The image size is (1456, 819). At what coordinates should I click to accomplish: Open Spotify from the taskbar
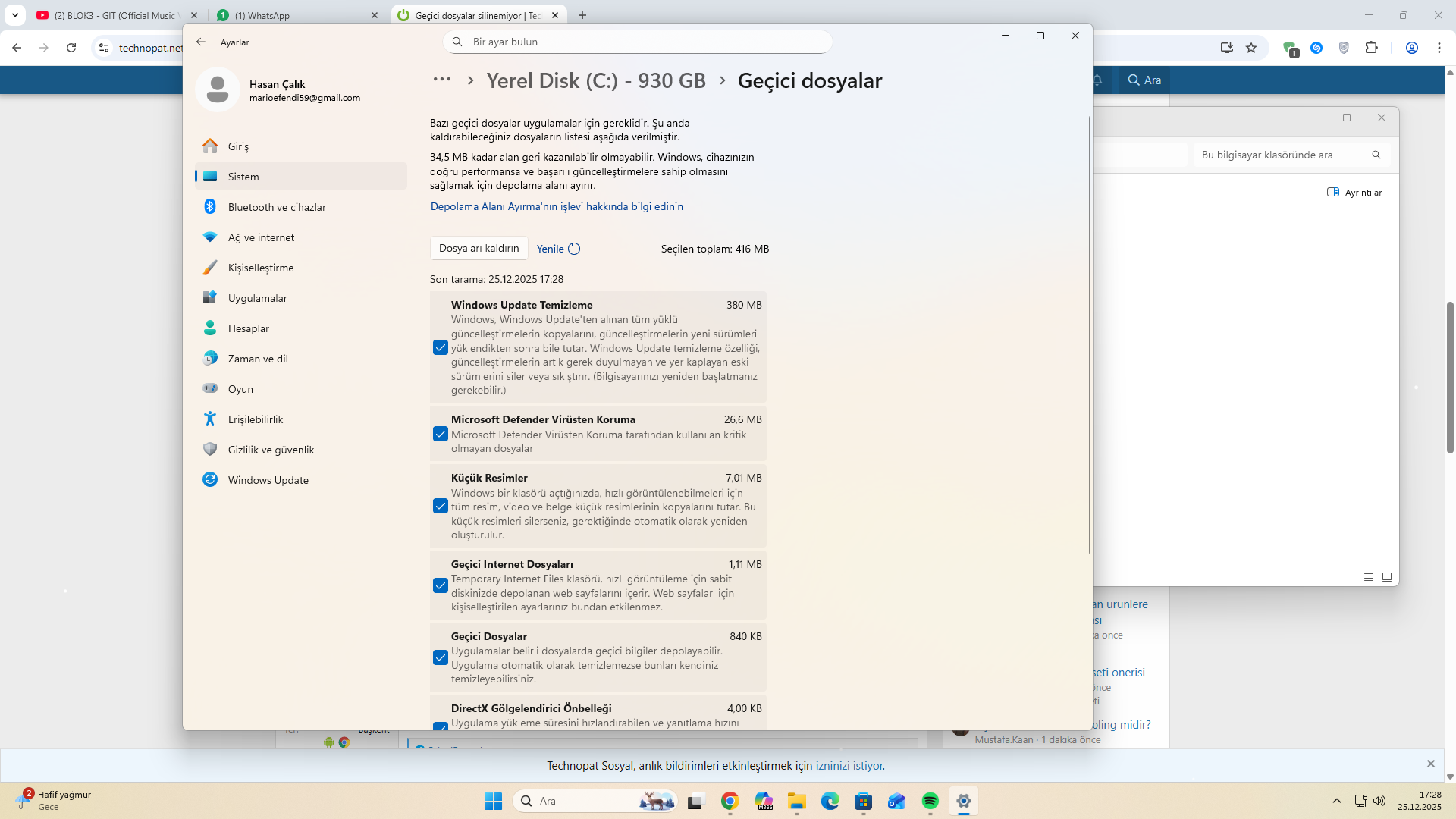pos(930,802)
